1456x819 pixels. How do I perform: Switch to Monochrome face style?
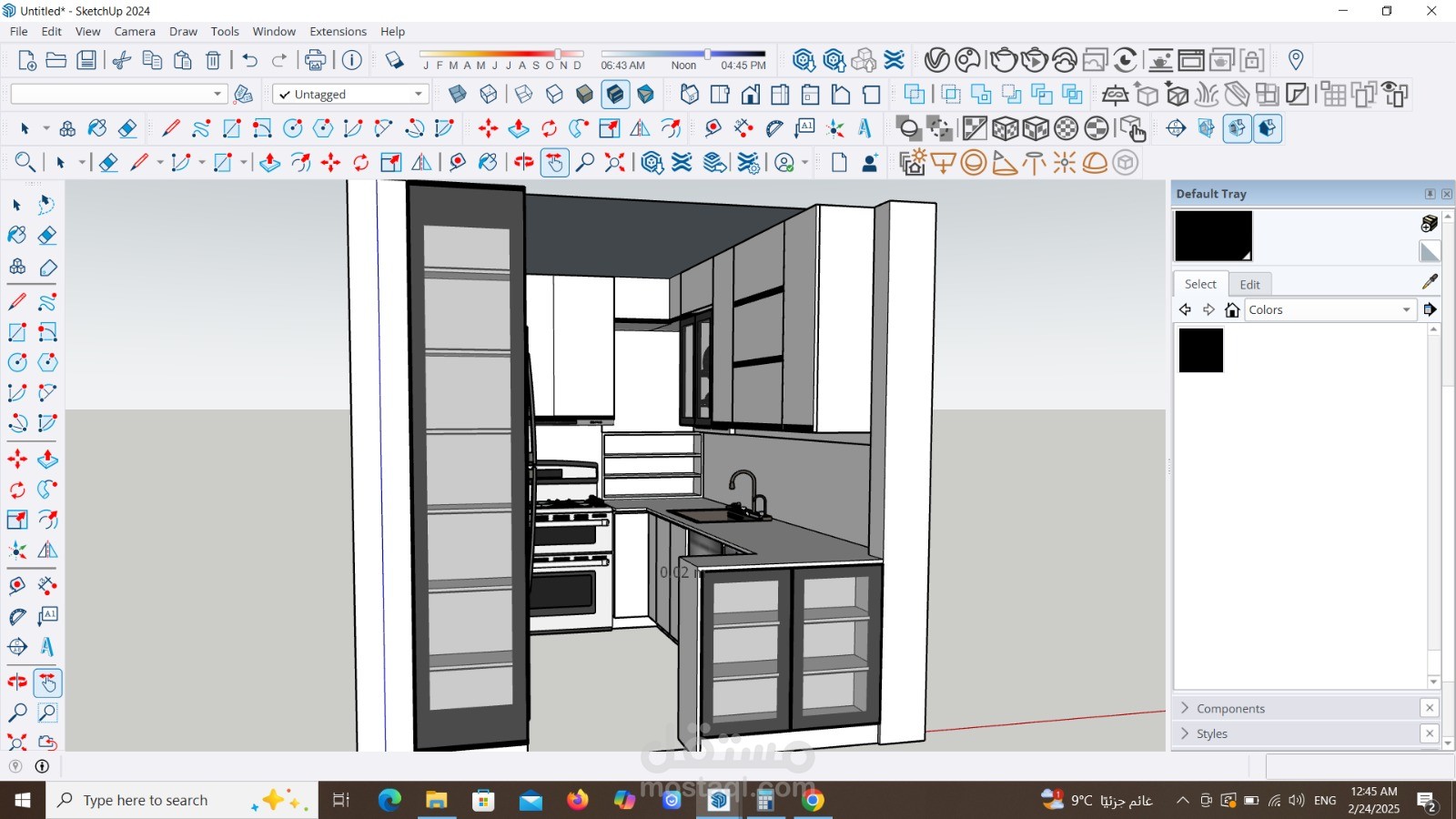click(x=646, y=95)
